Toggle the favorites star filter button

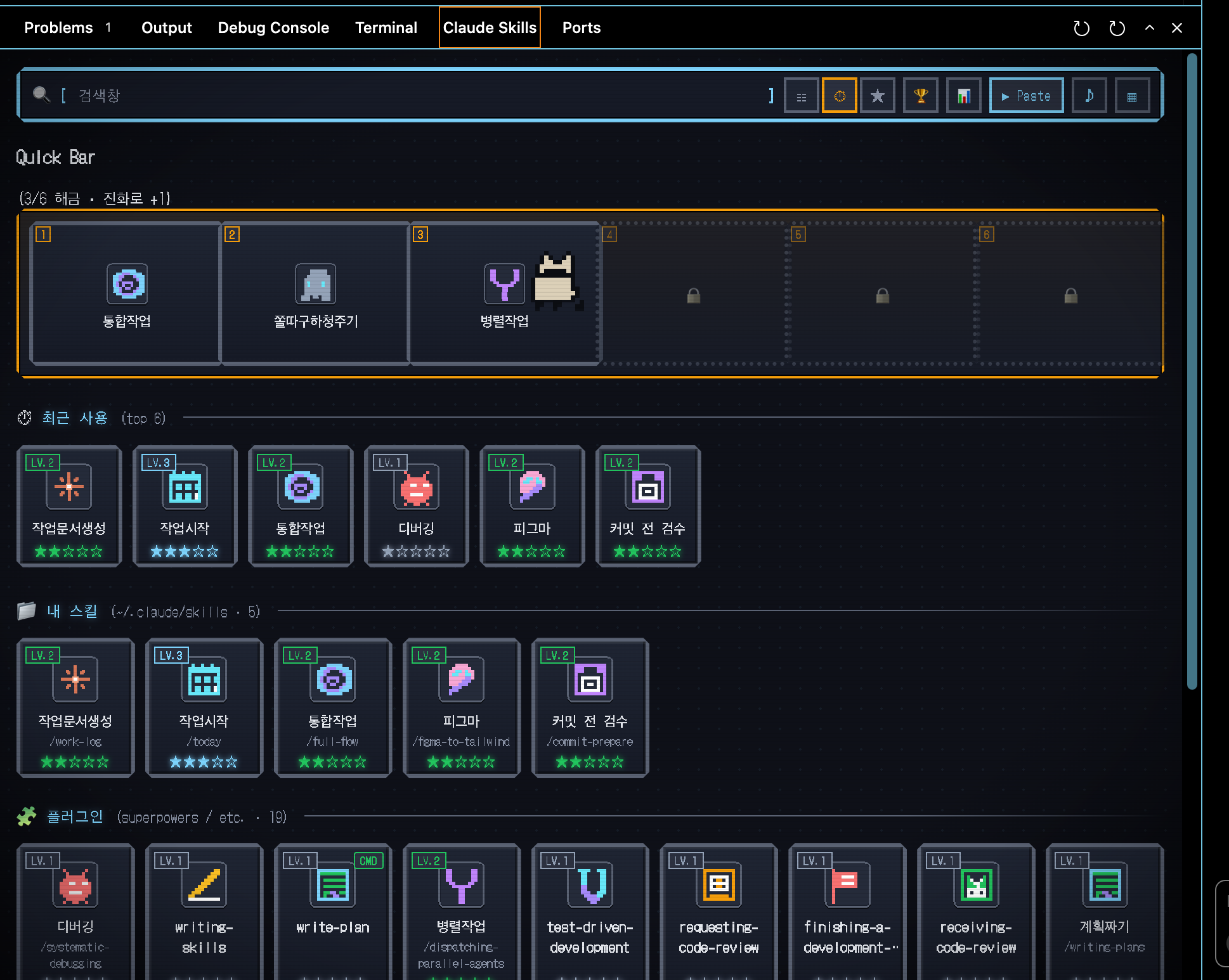pos(878,96)
